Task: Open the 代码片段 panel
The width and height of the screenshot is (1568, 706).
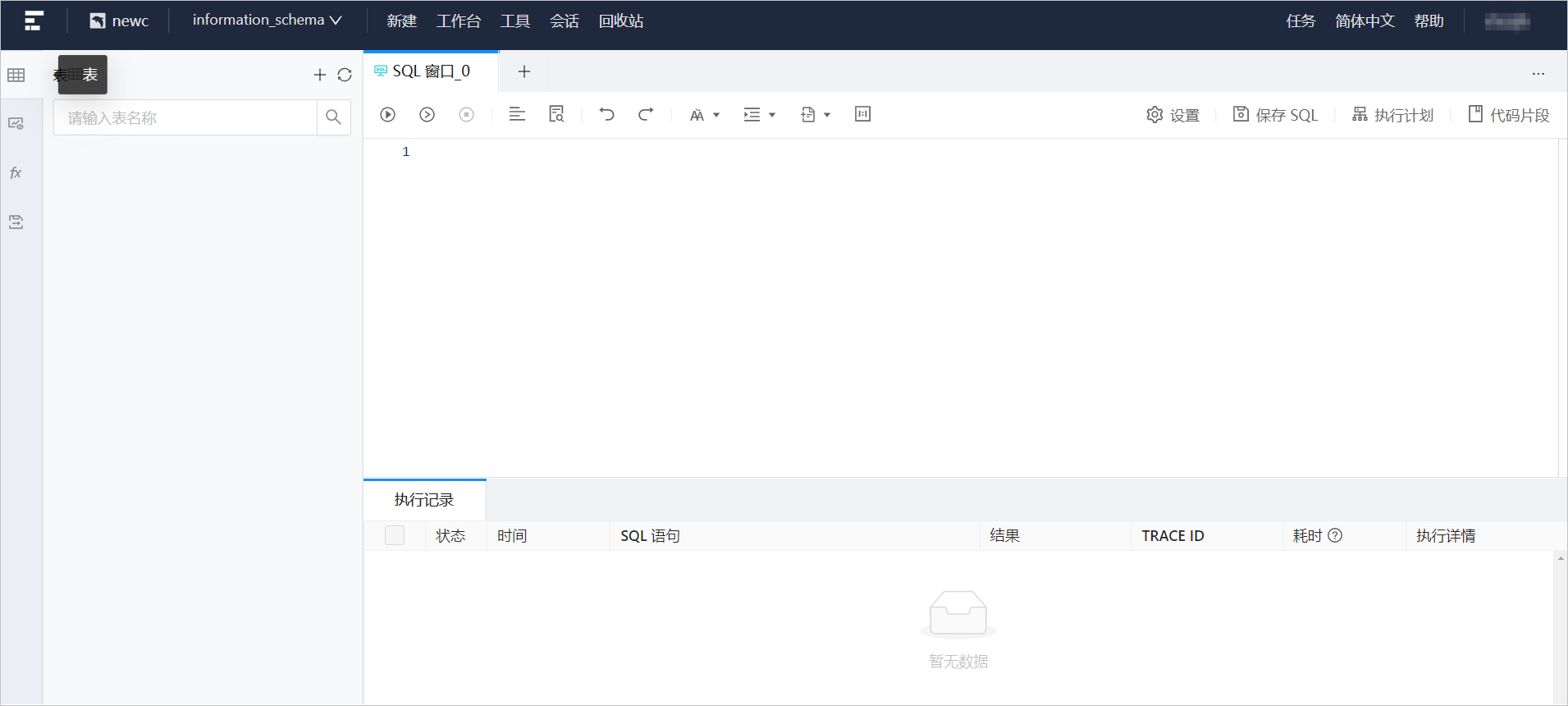Action: pyautogui.click(x=1508, y=115)
